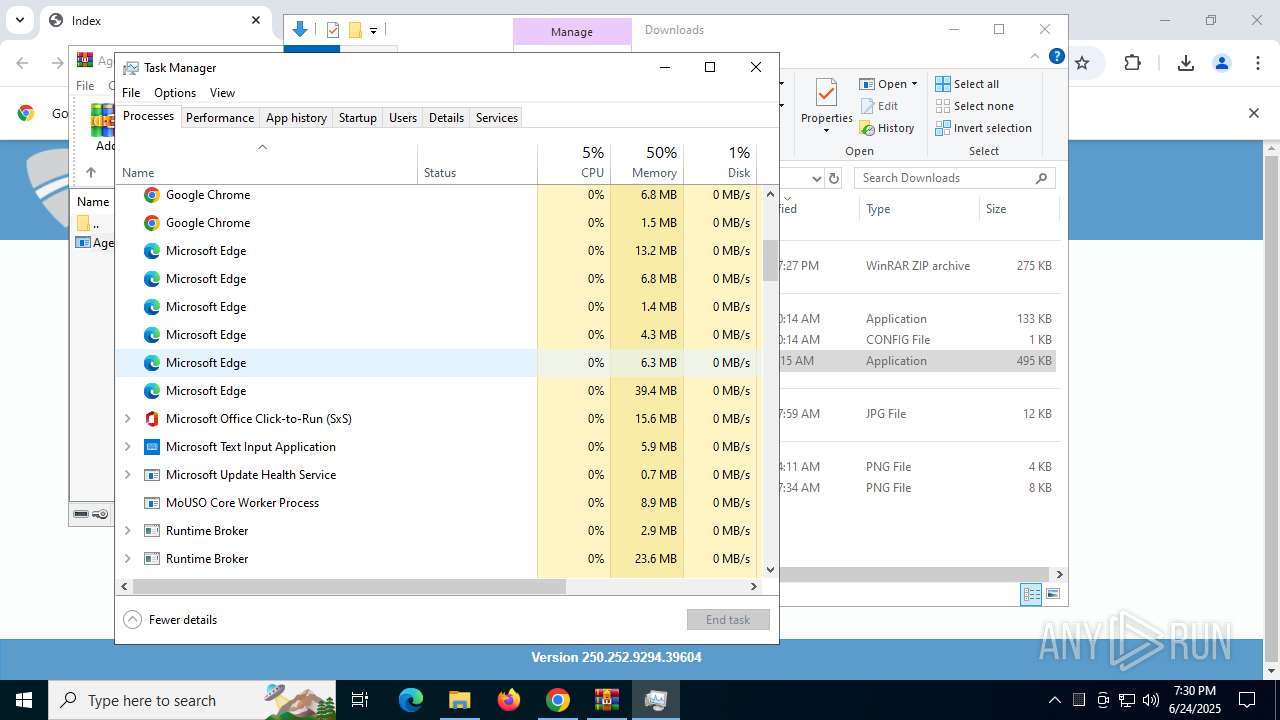The image size is (1280, 720).
Task: Open Firefox from taskbar
Action: pyautogui.click(x=509, y=700)
